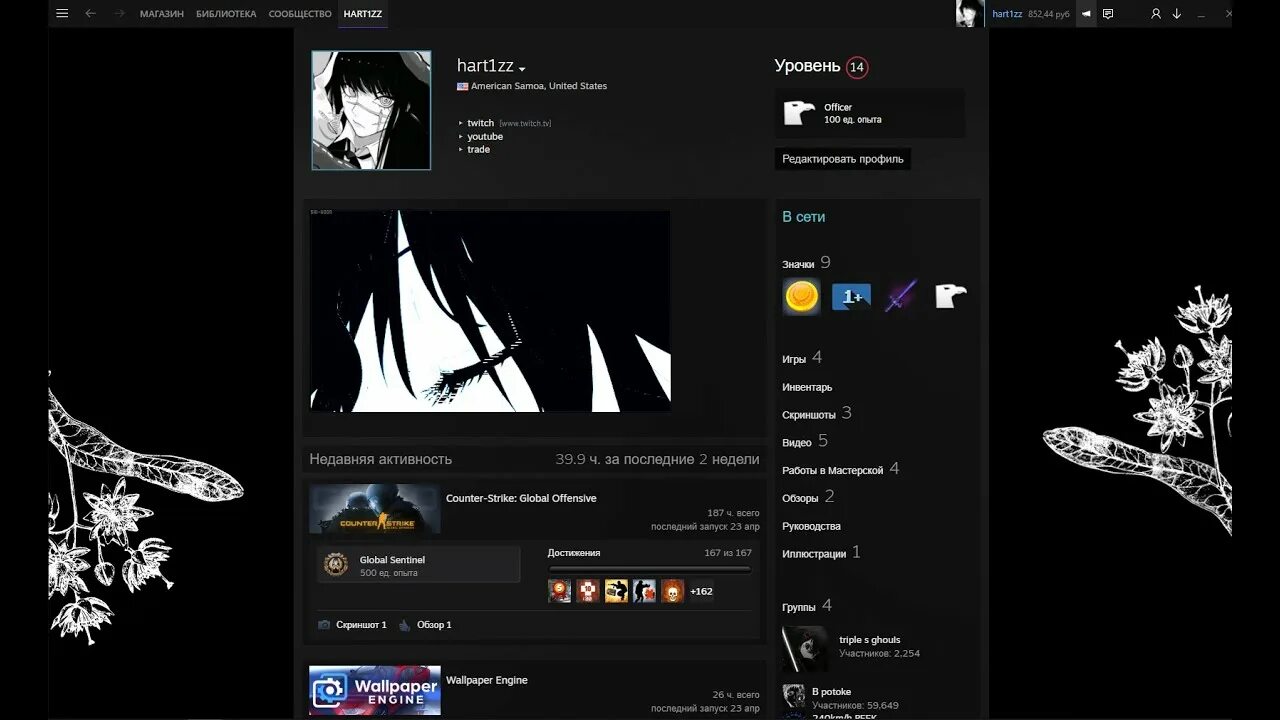1280x720 pixels.
Task: Show the +162 more achievements
Action: (x=702, y=591)
